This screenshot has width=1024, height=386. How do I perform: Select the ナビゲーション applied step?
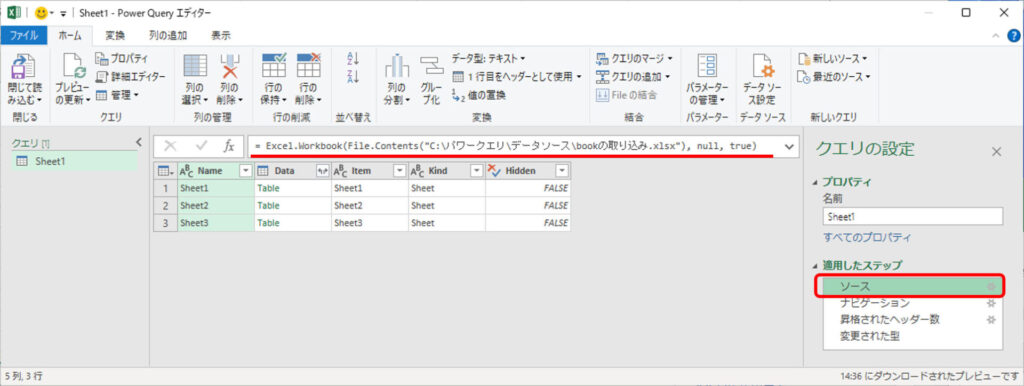pos(912,303)
